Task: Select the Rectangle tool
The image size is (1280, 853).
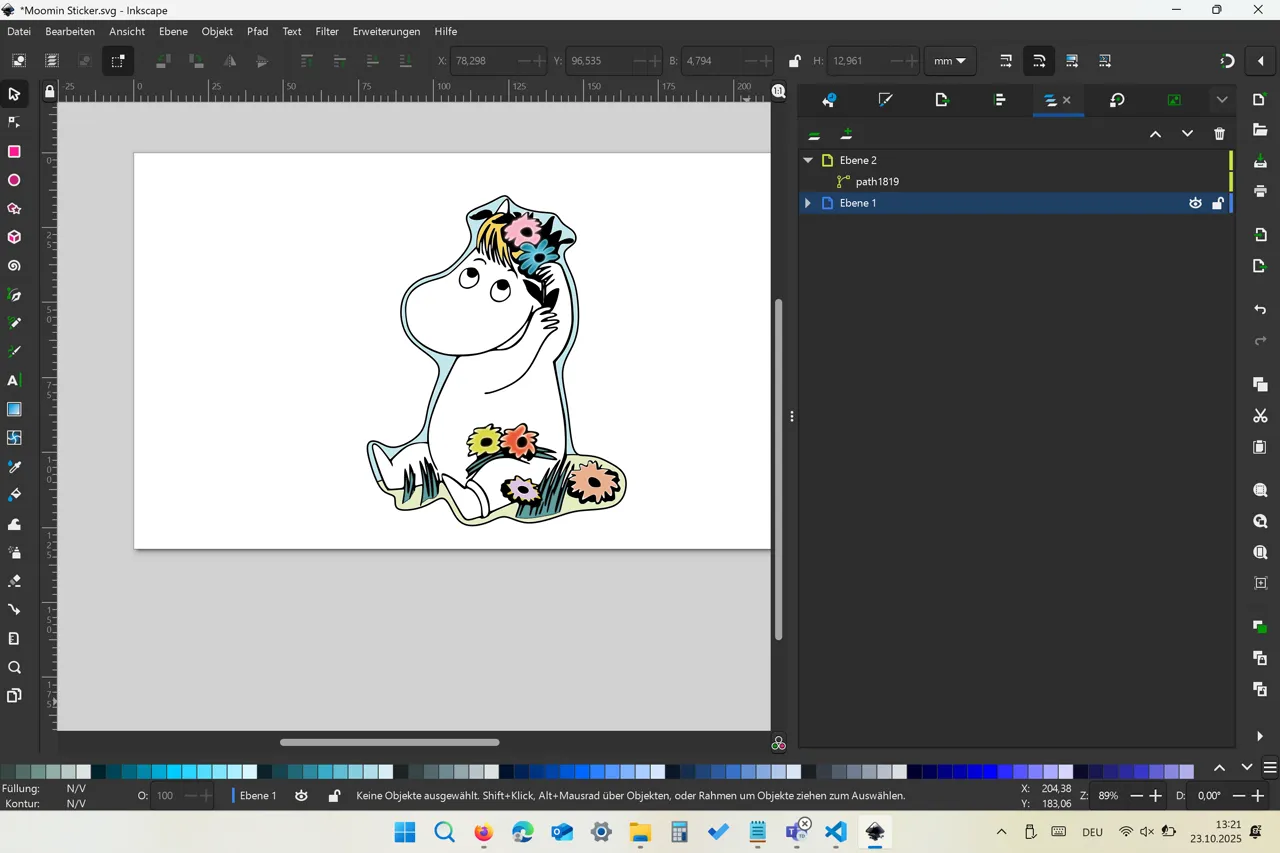Action: pos(14,152)
